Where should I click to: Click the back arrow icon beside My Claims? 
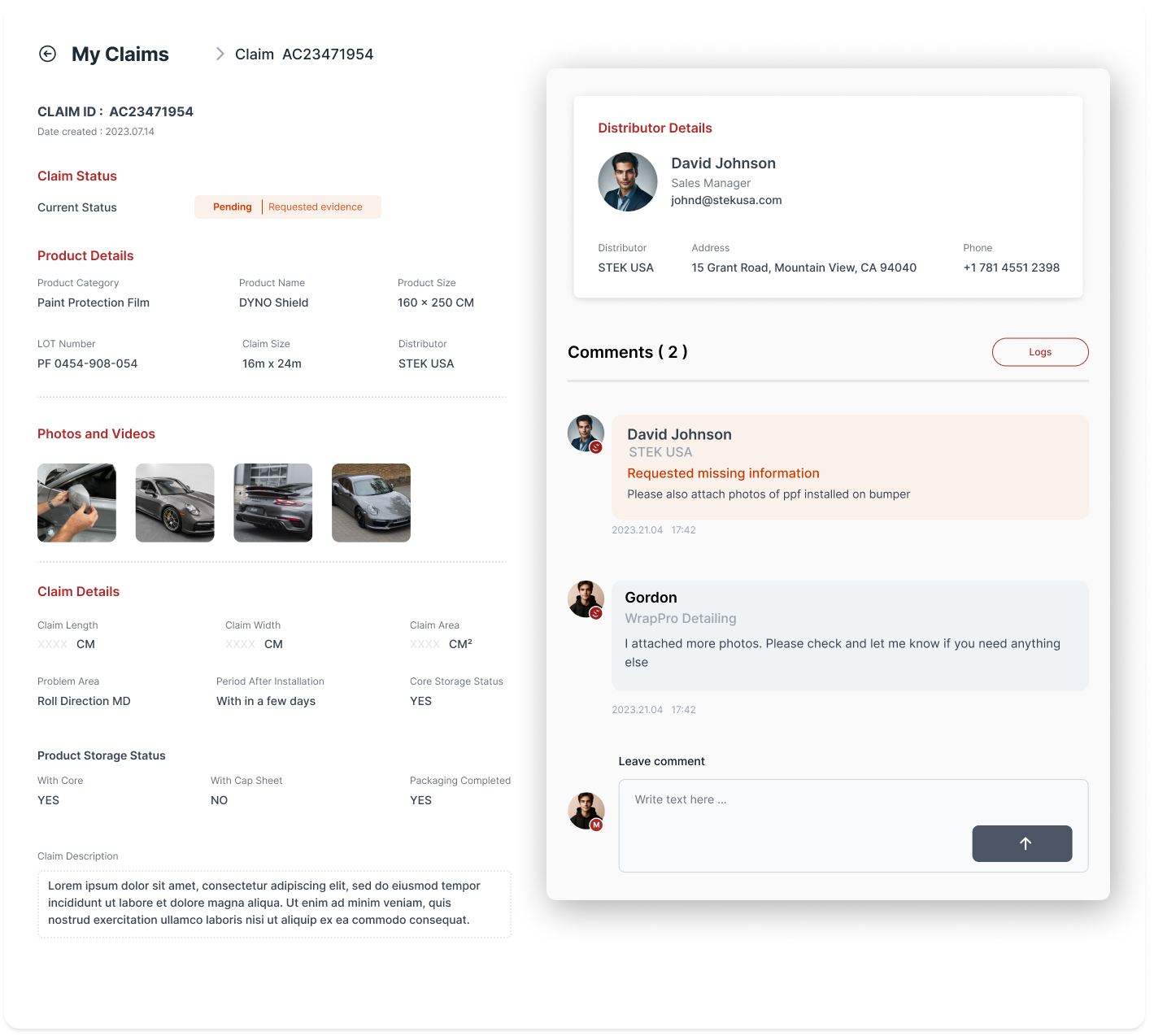pos(48,54)
